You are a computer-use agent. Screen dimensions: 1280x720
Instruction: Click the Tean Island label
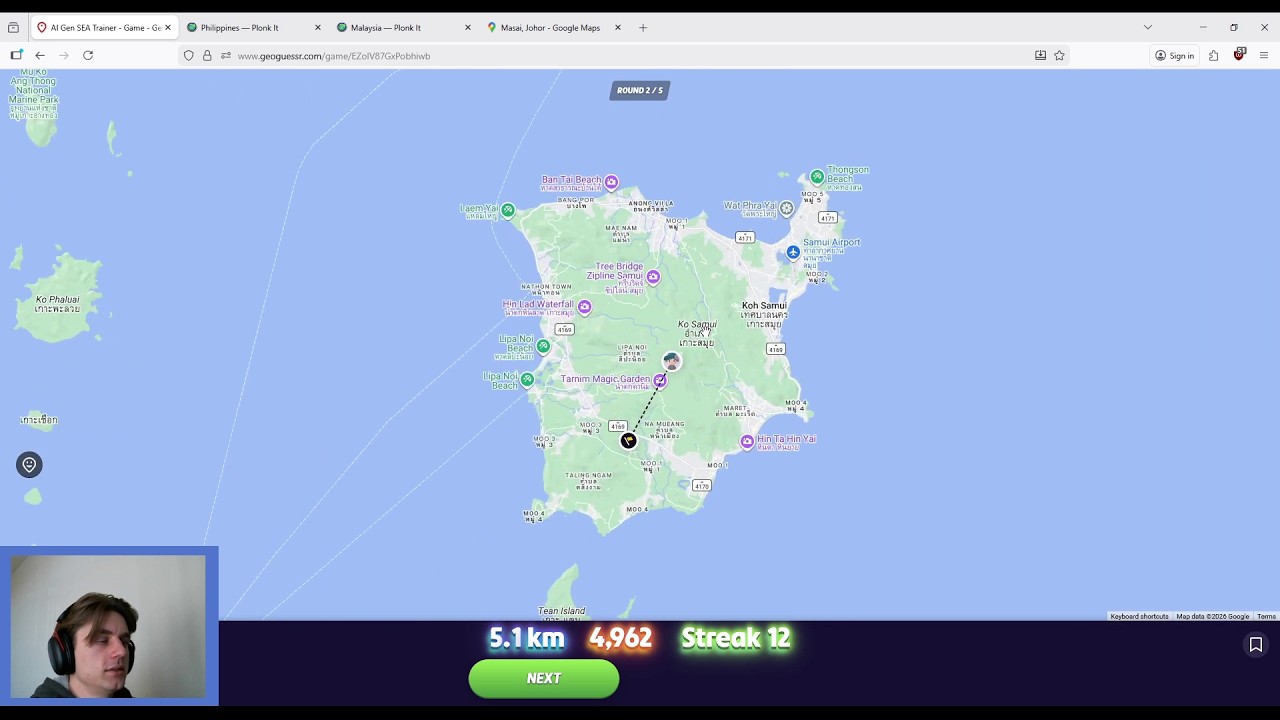[561, 611]
